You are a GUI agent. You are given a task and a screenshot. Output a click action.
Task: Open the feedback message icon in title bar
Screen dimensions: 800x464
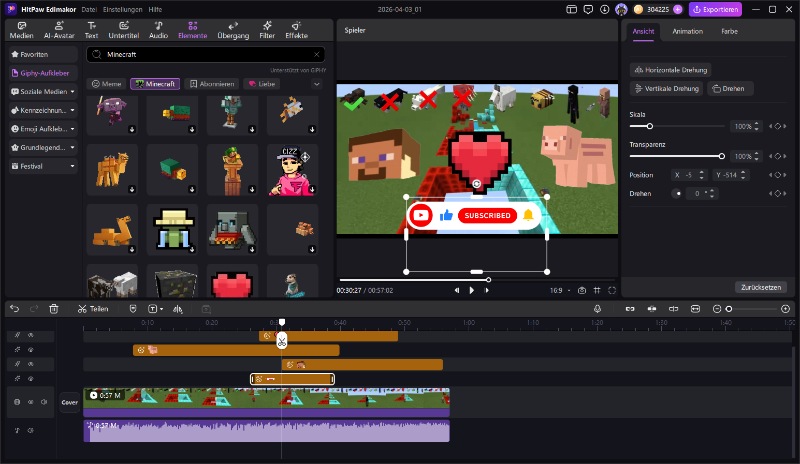point(588,9)
